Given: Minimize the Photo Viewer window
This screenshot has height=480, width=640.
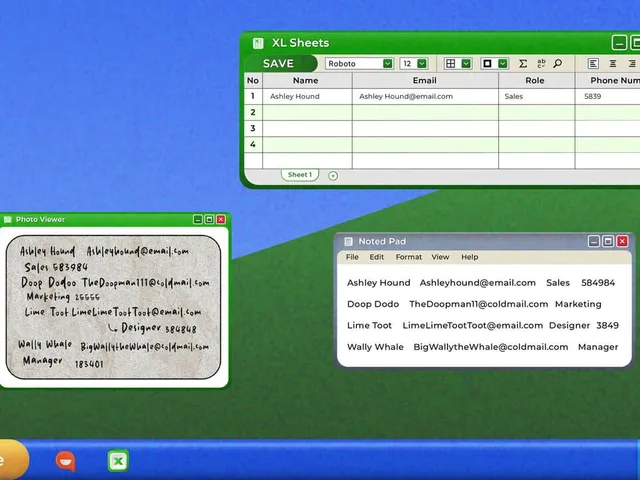Looking at the screenshot, I should pos(198,220).
